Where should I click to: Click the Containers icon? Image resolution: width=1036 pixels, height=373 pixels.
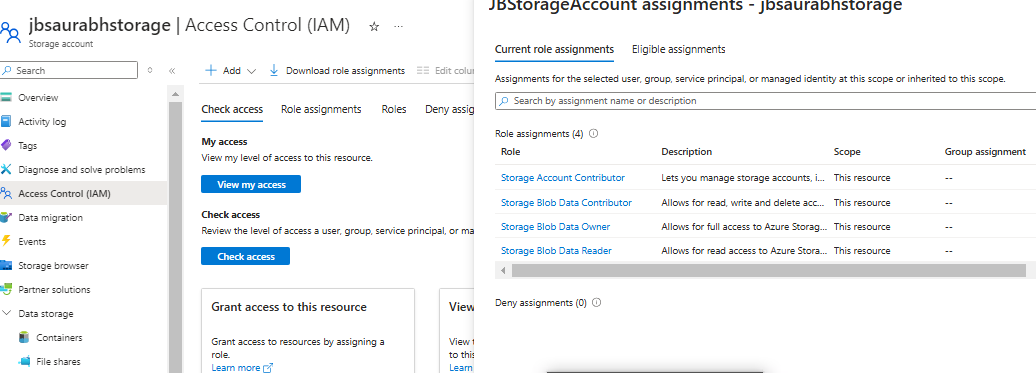click(x=24, y=337)
